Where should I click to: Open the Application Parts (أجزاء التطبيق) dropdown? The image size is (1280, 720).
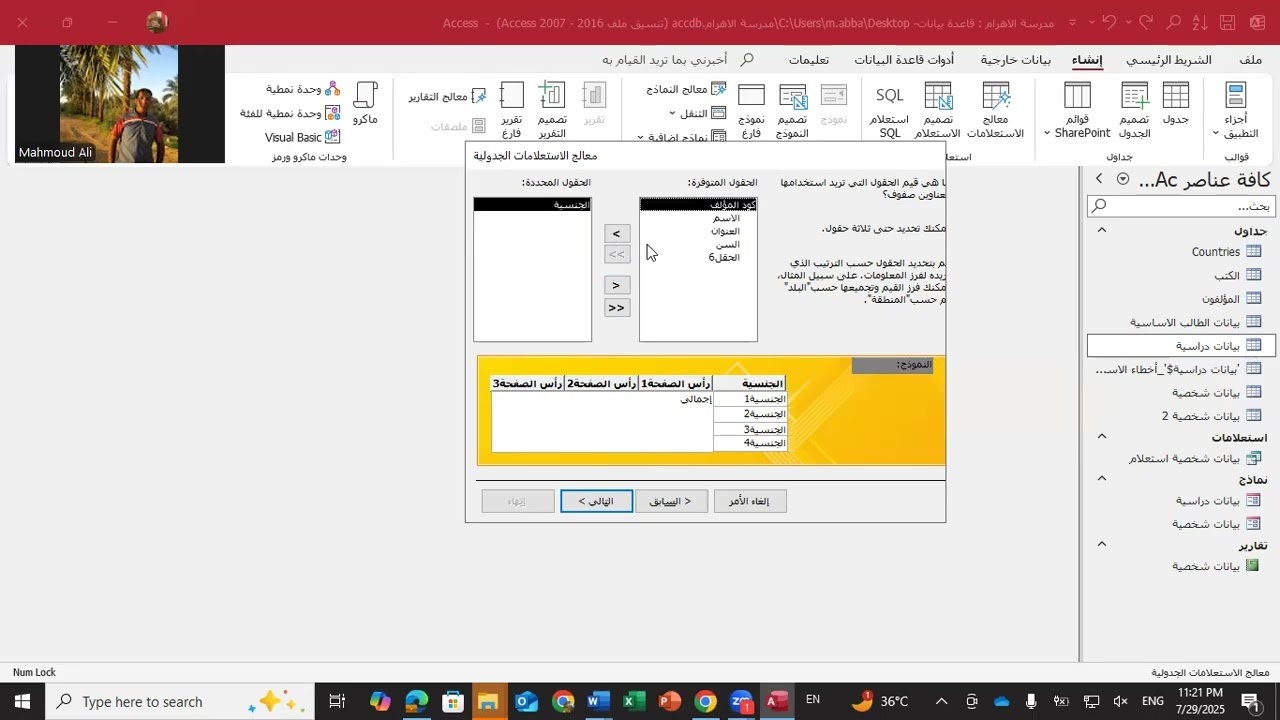pyautogui.click(x=1236, y=110)
